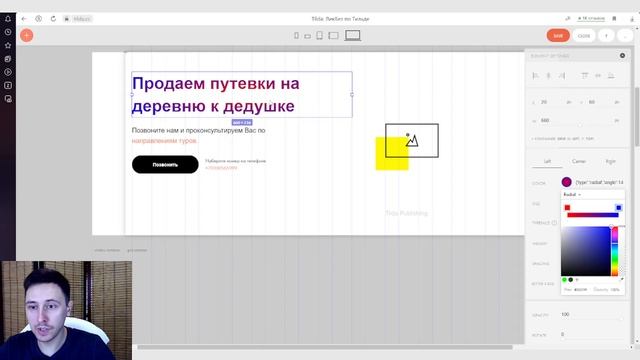The image size is (640, 360).
Task: Select the red gradient stop
Action: 567,208
